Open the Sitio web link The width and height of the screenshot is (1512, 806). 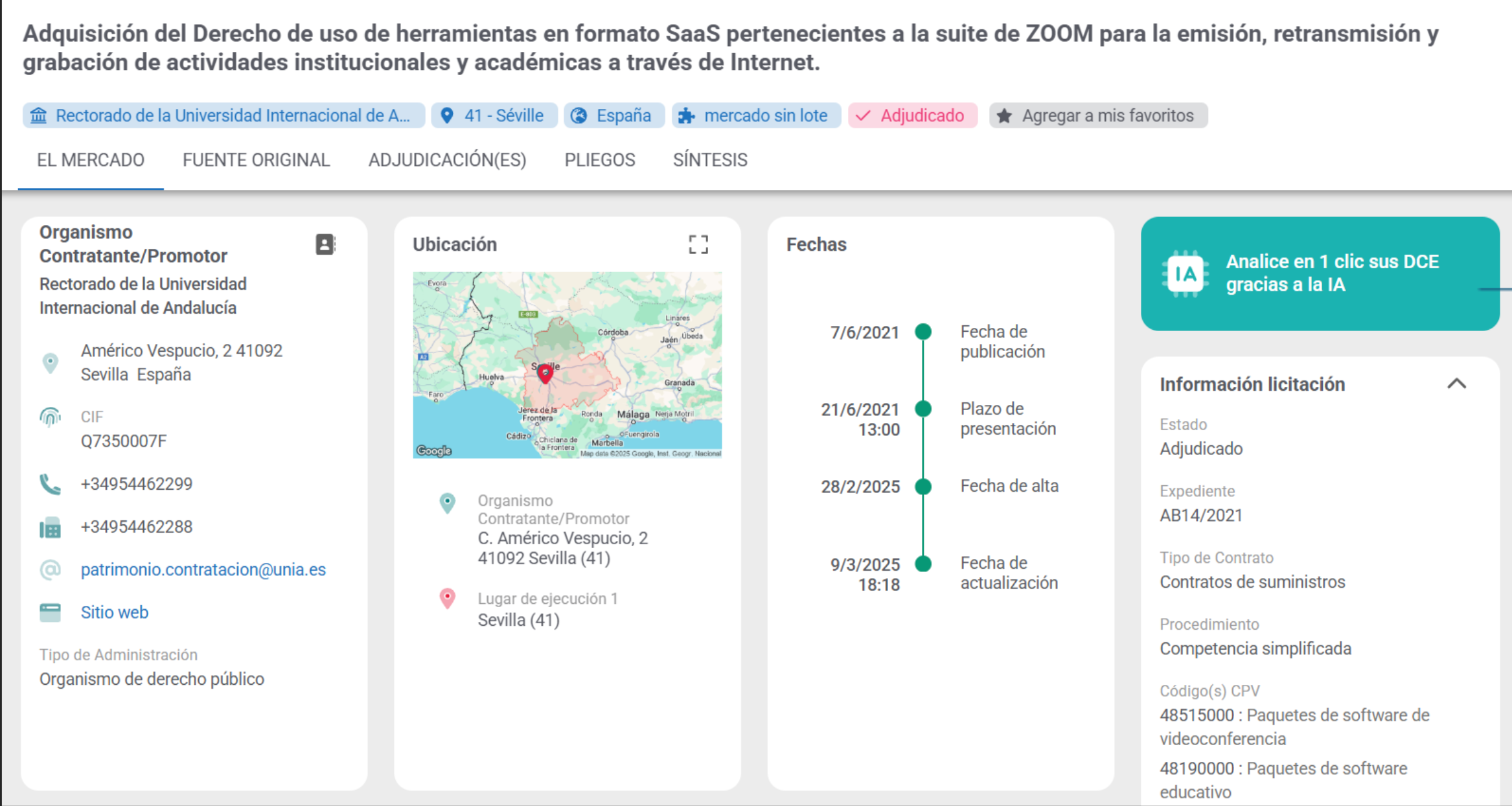115,612
